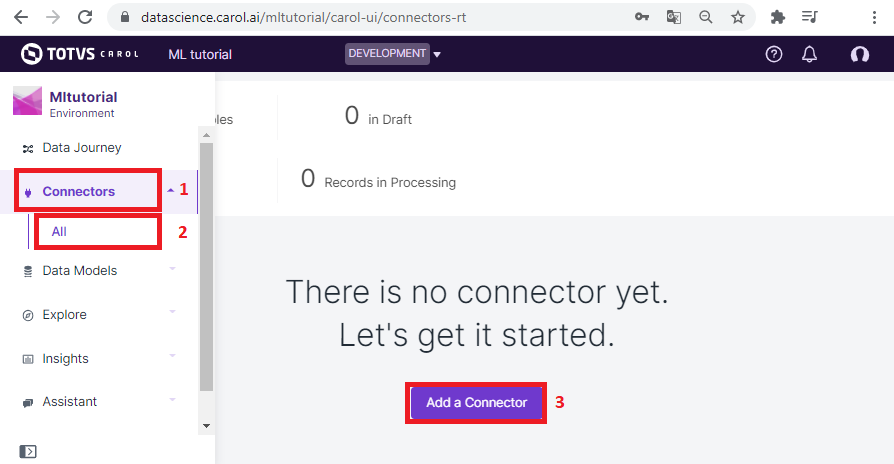Expand the DEVELOPMENT environment dropdown

coord(437,55)
